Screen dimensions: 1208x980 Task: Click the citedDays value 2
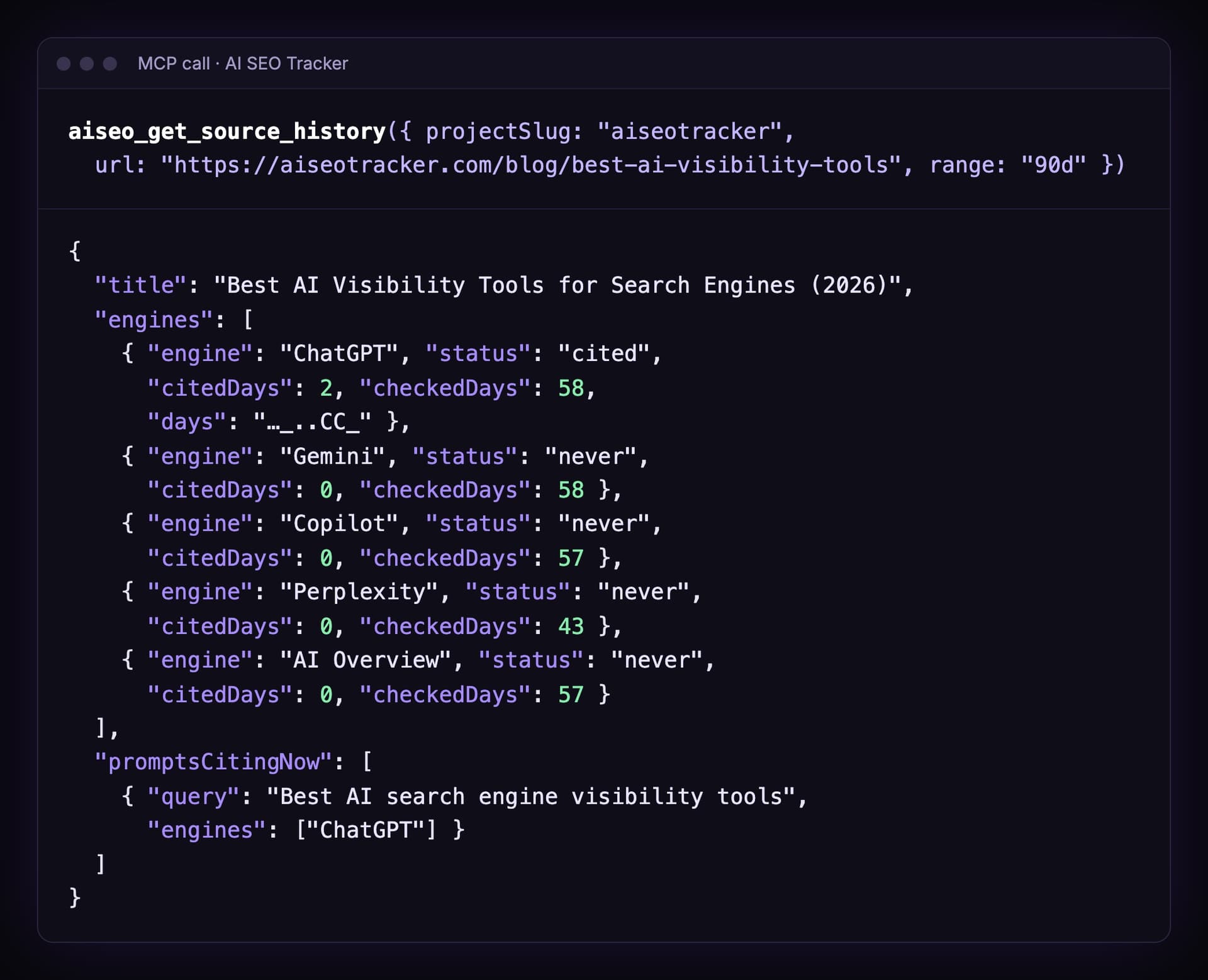326,388
